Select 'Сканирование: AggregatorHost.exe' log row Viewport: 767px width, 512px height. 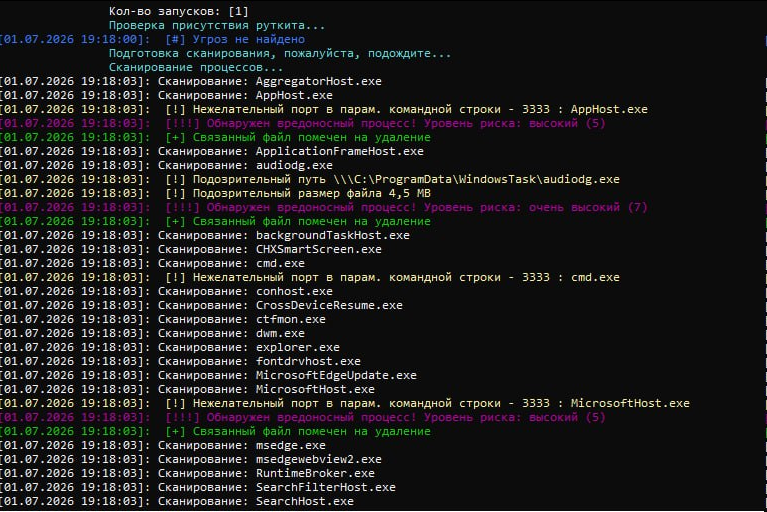click(191, 81)
